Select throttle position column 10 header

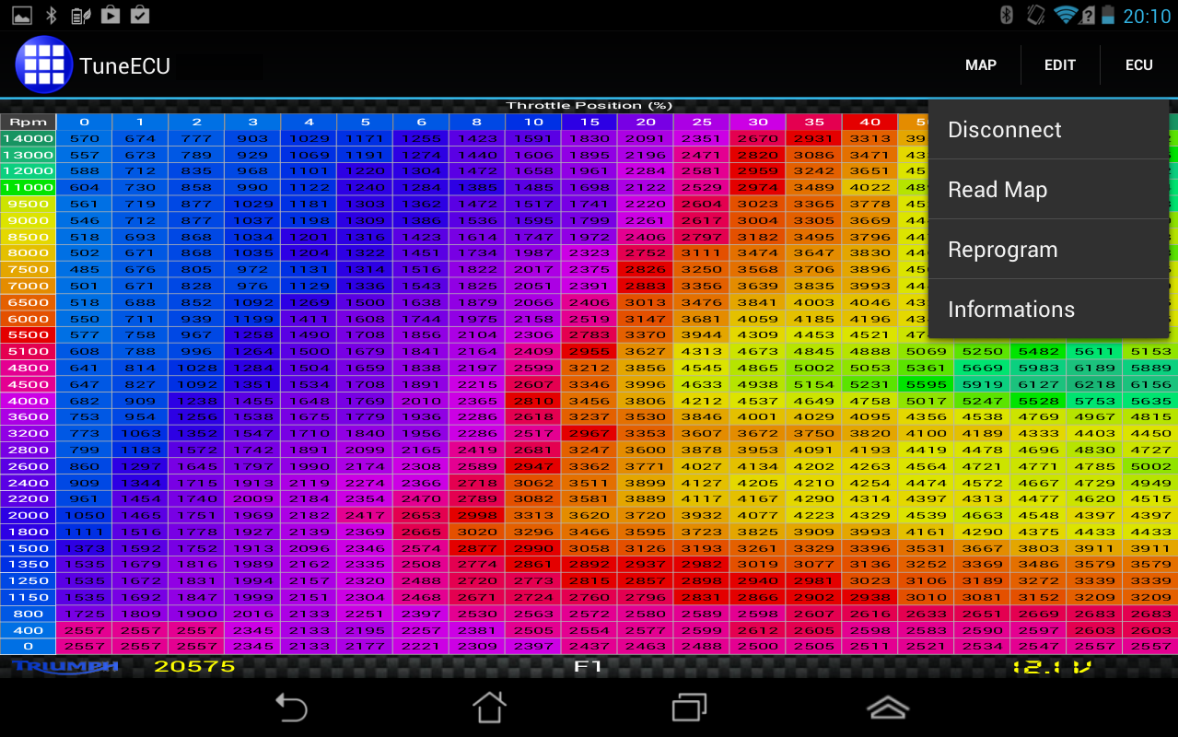tap(533, 122)
